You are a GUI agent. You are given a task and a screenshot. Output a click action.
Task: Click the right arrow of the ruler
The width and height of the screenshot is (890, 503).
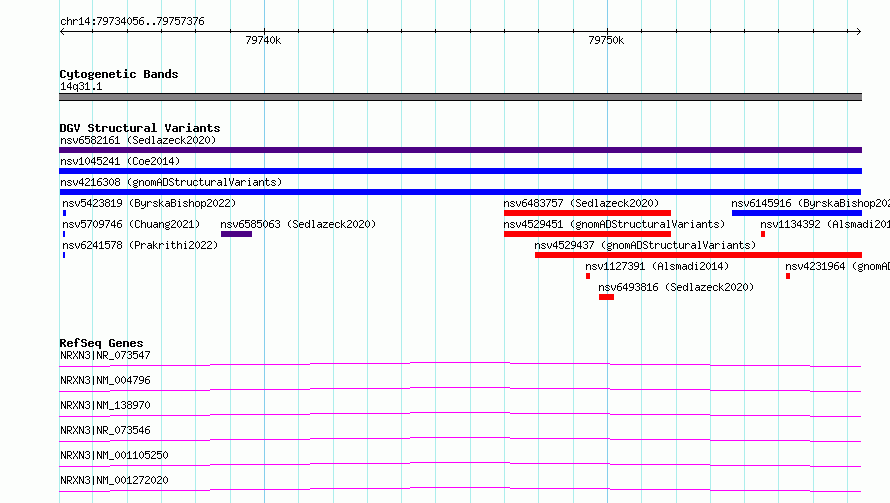pyautogui.click(x=859, y=31)
